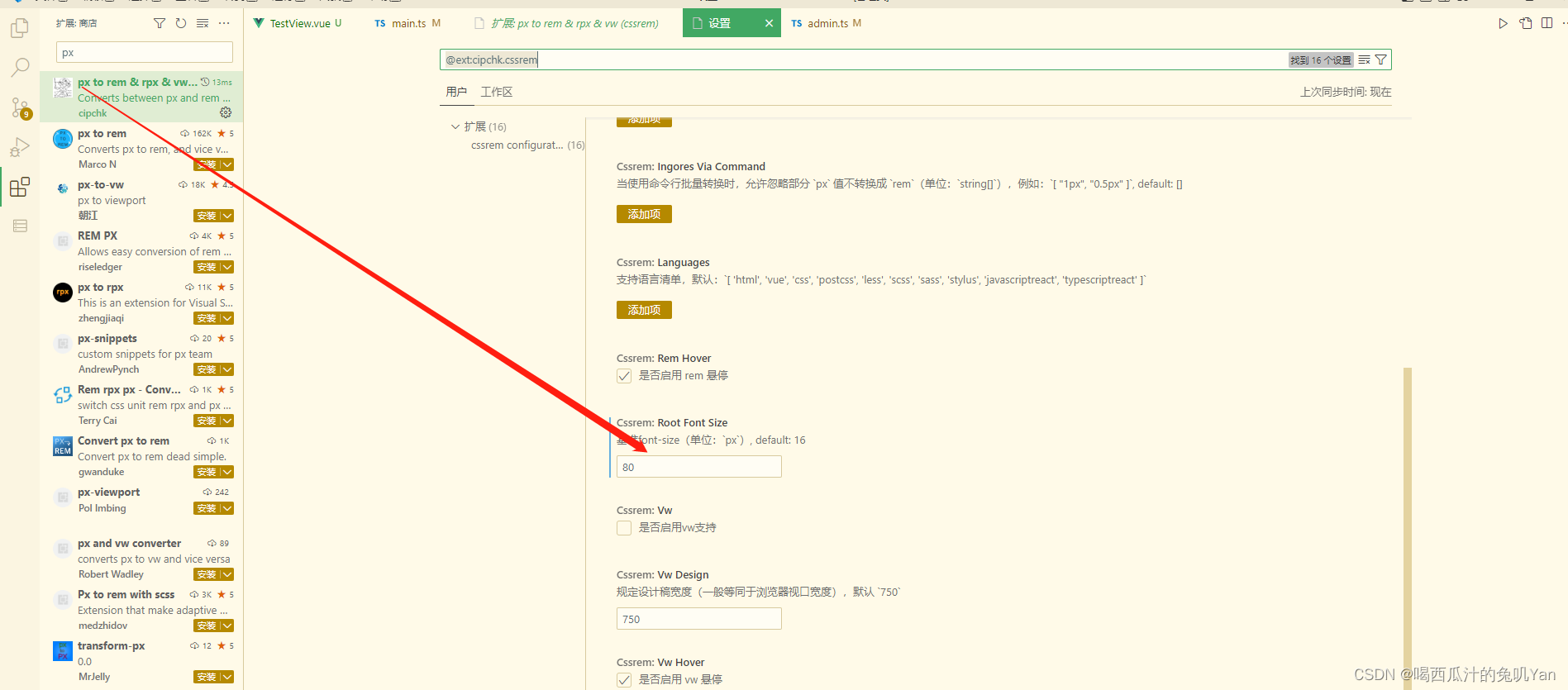Screen dimensions: 1568x690
Task: Install px and vw converter extension
Action: pyautogui.click(x=207, y=574)
